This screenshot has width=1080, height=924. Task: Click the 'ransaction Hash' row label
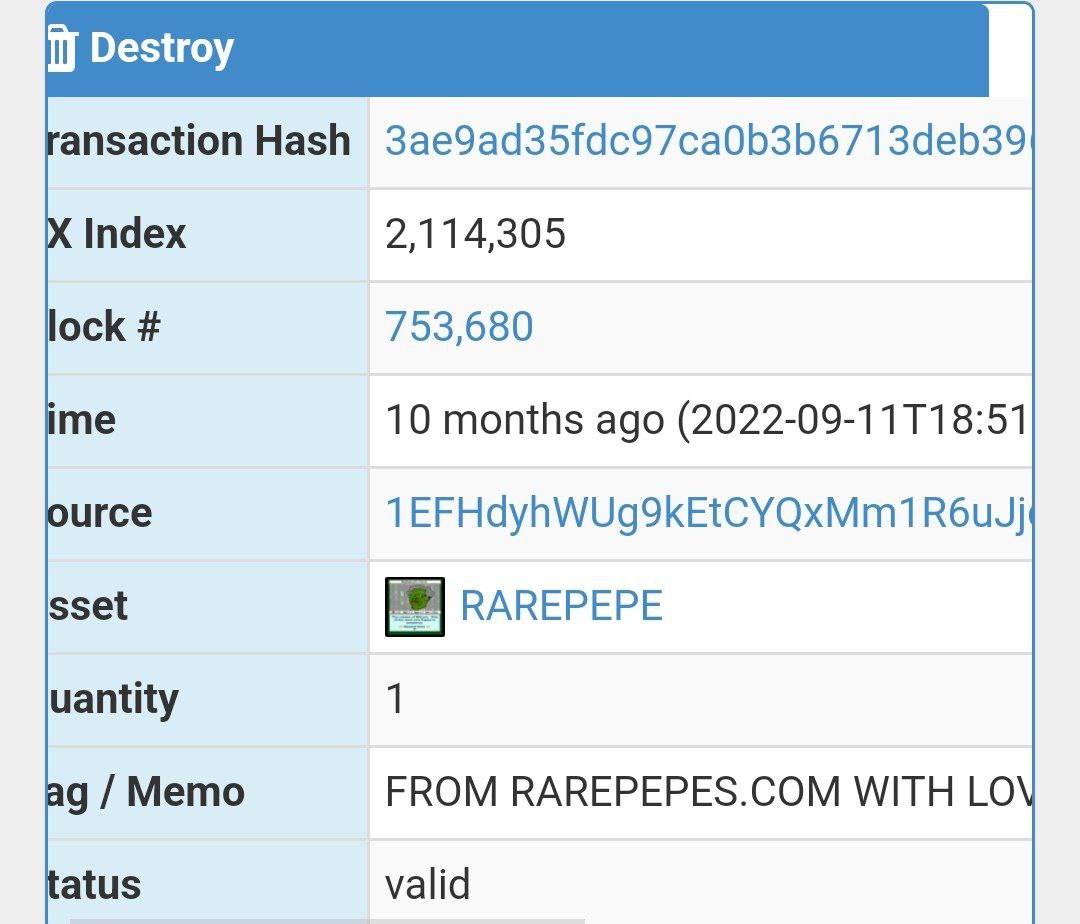pyautogui.click(x=198, y=140)
